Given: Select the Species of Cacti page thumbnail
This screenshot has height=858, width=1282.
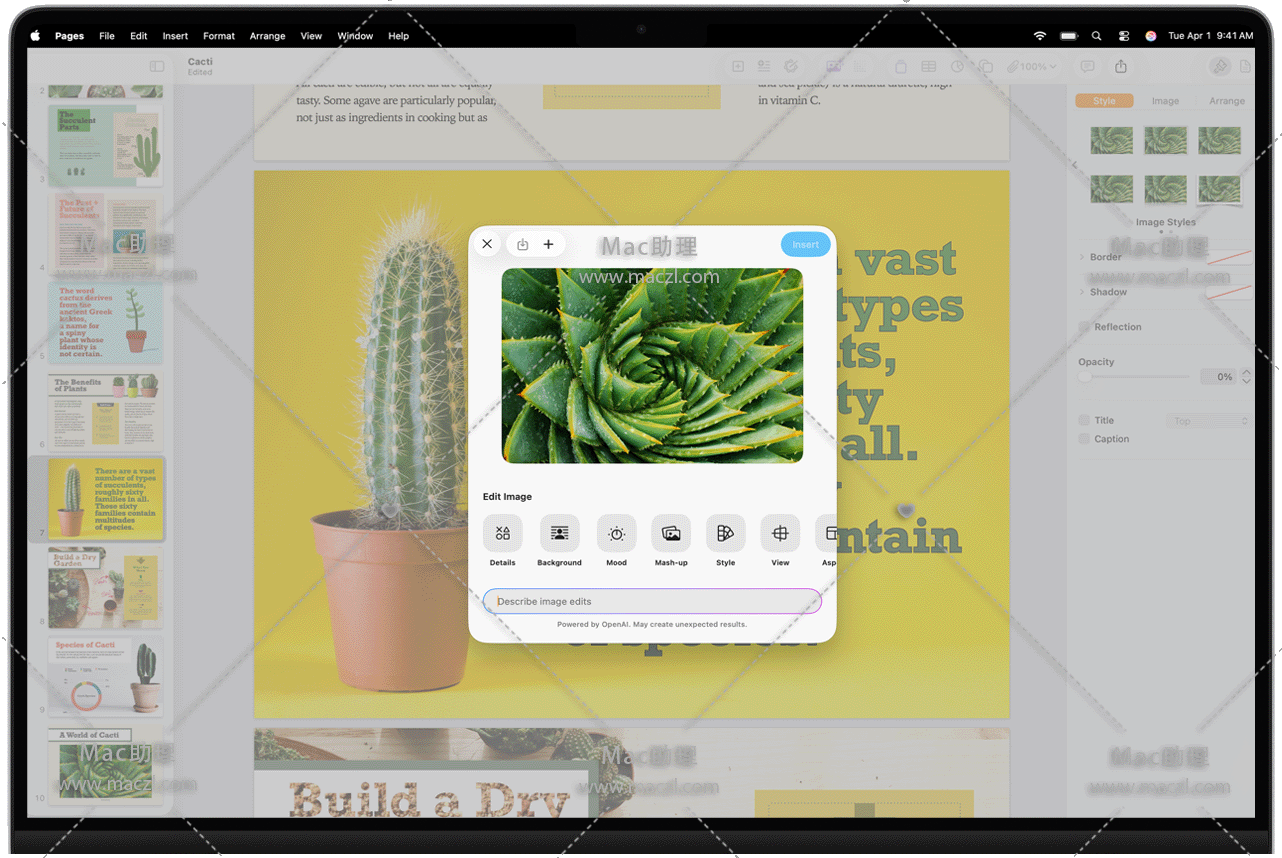Looking at the screenshot, I should 105,676.
